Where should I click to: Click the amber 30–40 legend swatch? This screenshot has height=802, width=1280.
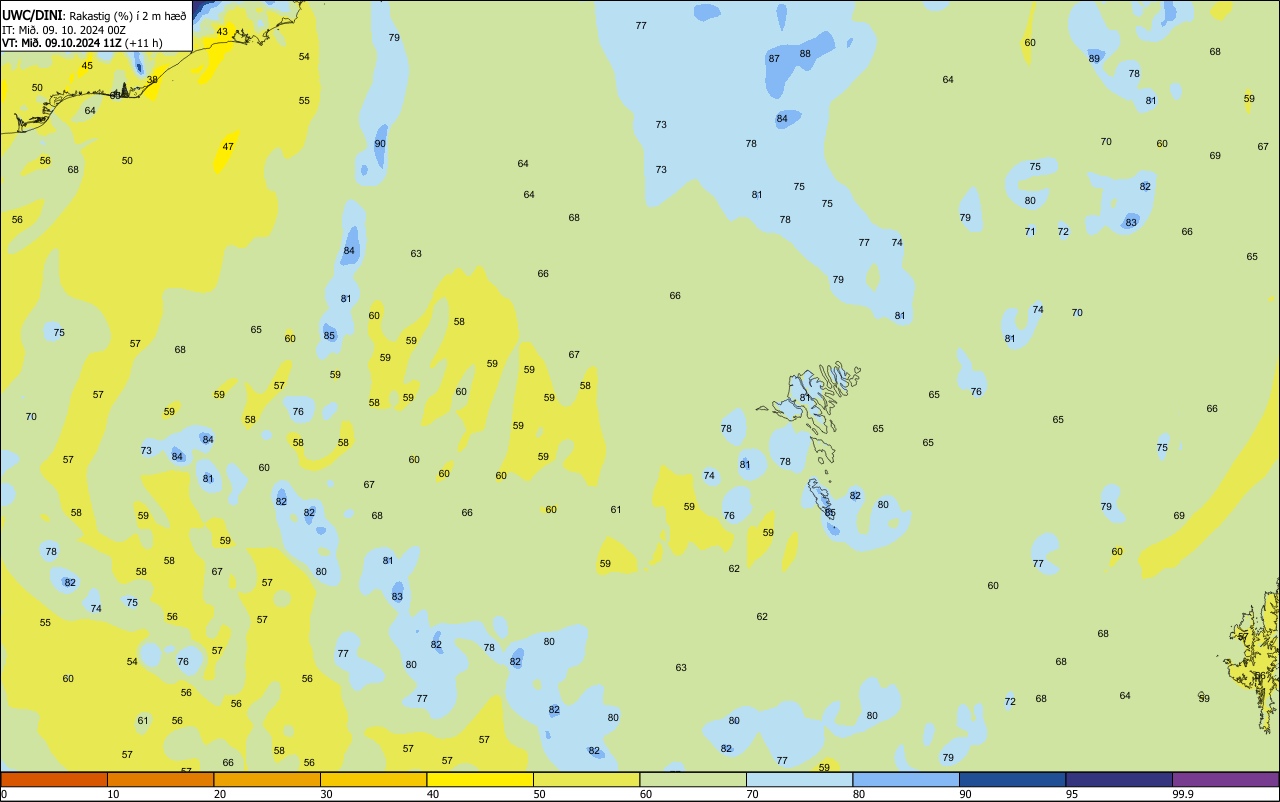pyautogui.click(x=373, y=779)
